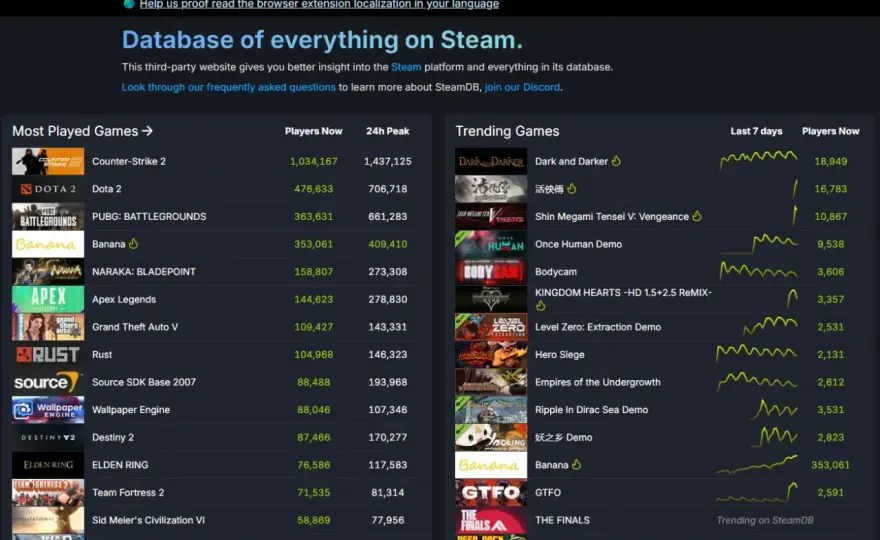Open the proofread browser extension localization link
The height and width of the screenshot is (540, 880).
[319, 4]
